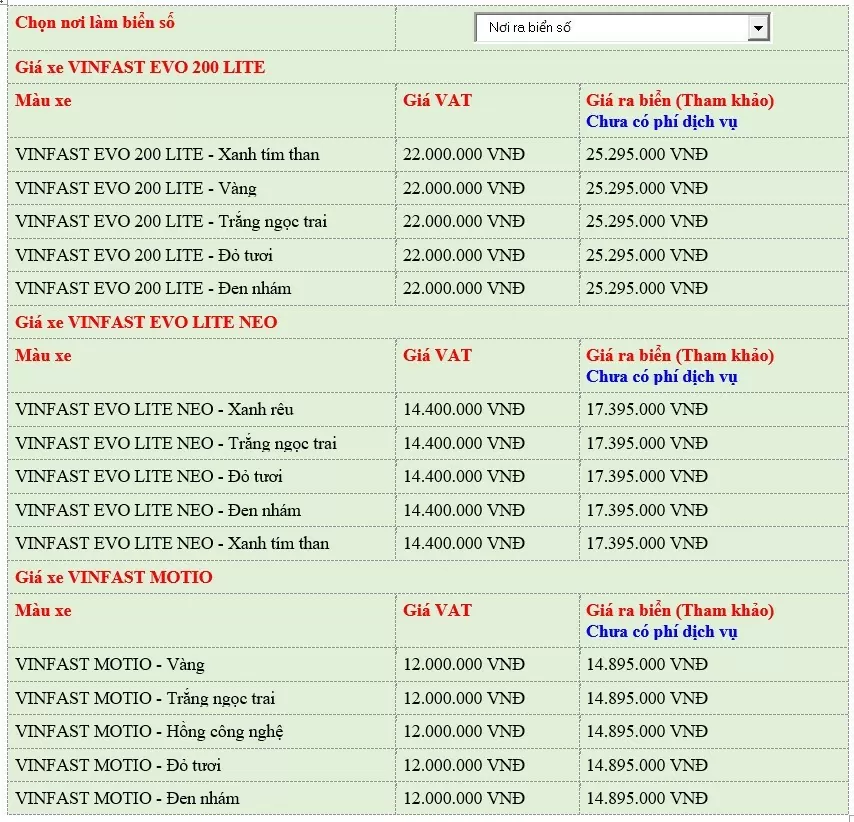The height and width of the screenshot is (822, 854).
Task: Choose VINFAST EVO LITE NEO - Xanh rêu
Action: (x=155, y=409)
